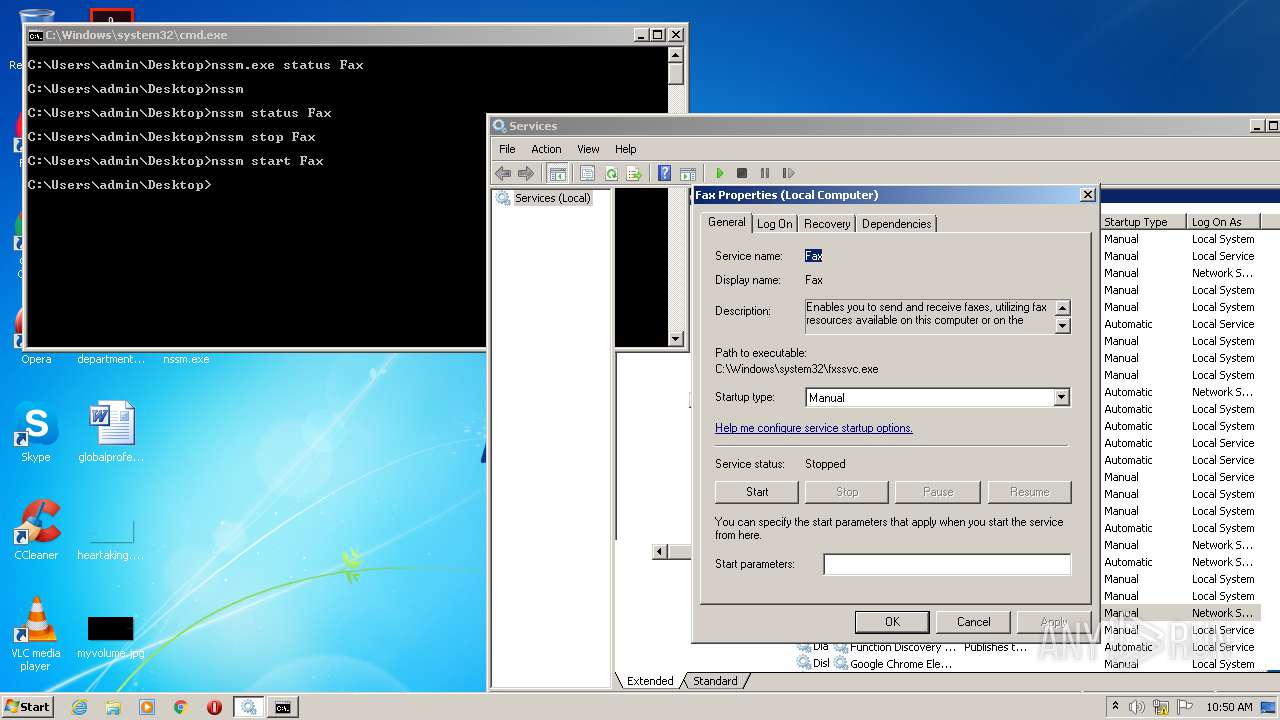Select nssm.exe desktop file
This screenshot has width=1280, height=720.
click(x=187, y=359)
